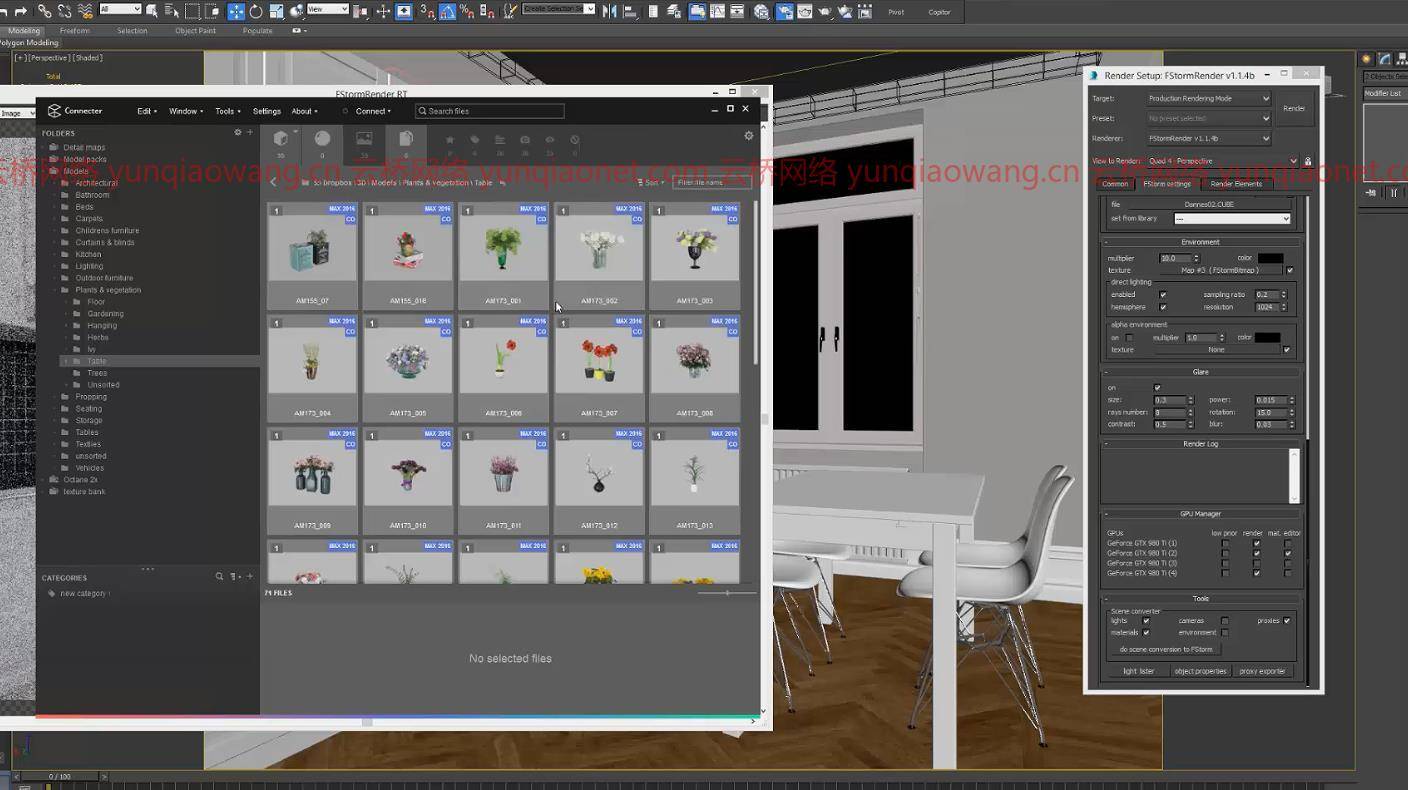Toggle the Scene converter lights checkbox
Screen dimensions: 1408x790
tap(1146, 621)
